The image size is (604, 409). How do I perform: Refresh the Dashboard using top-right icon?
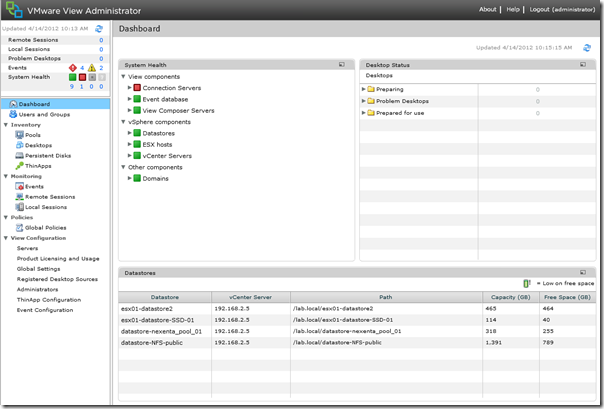(587, 48)
